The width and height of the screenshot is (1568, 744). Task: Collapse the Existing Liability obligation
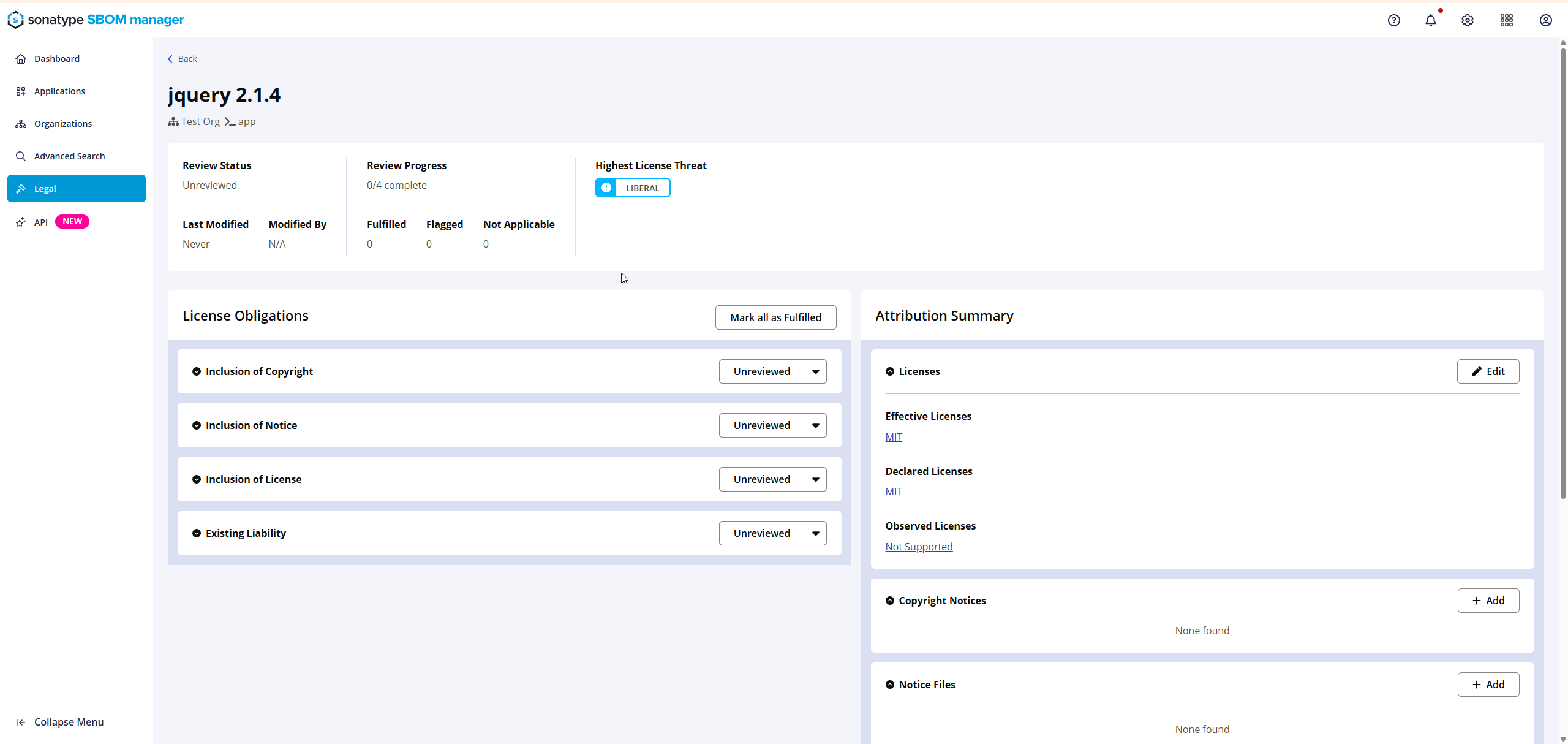197,533
